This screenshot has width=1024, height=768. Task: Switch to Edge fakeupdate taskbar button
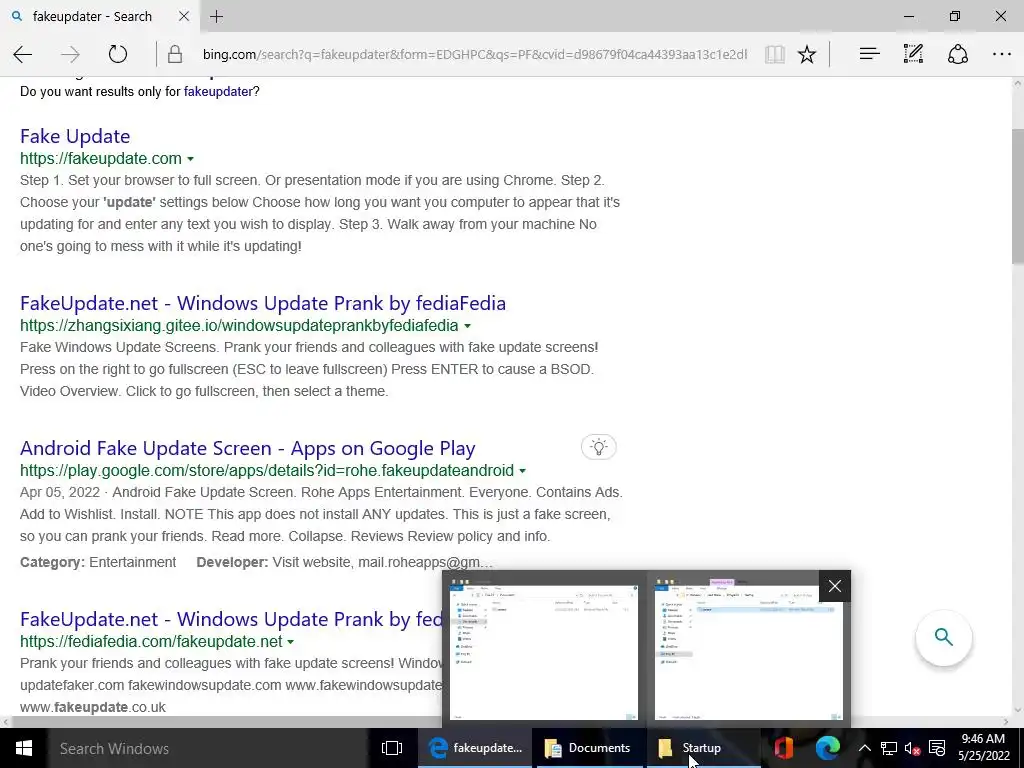[x=475, y=748]
